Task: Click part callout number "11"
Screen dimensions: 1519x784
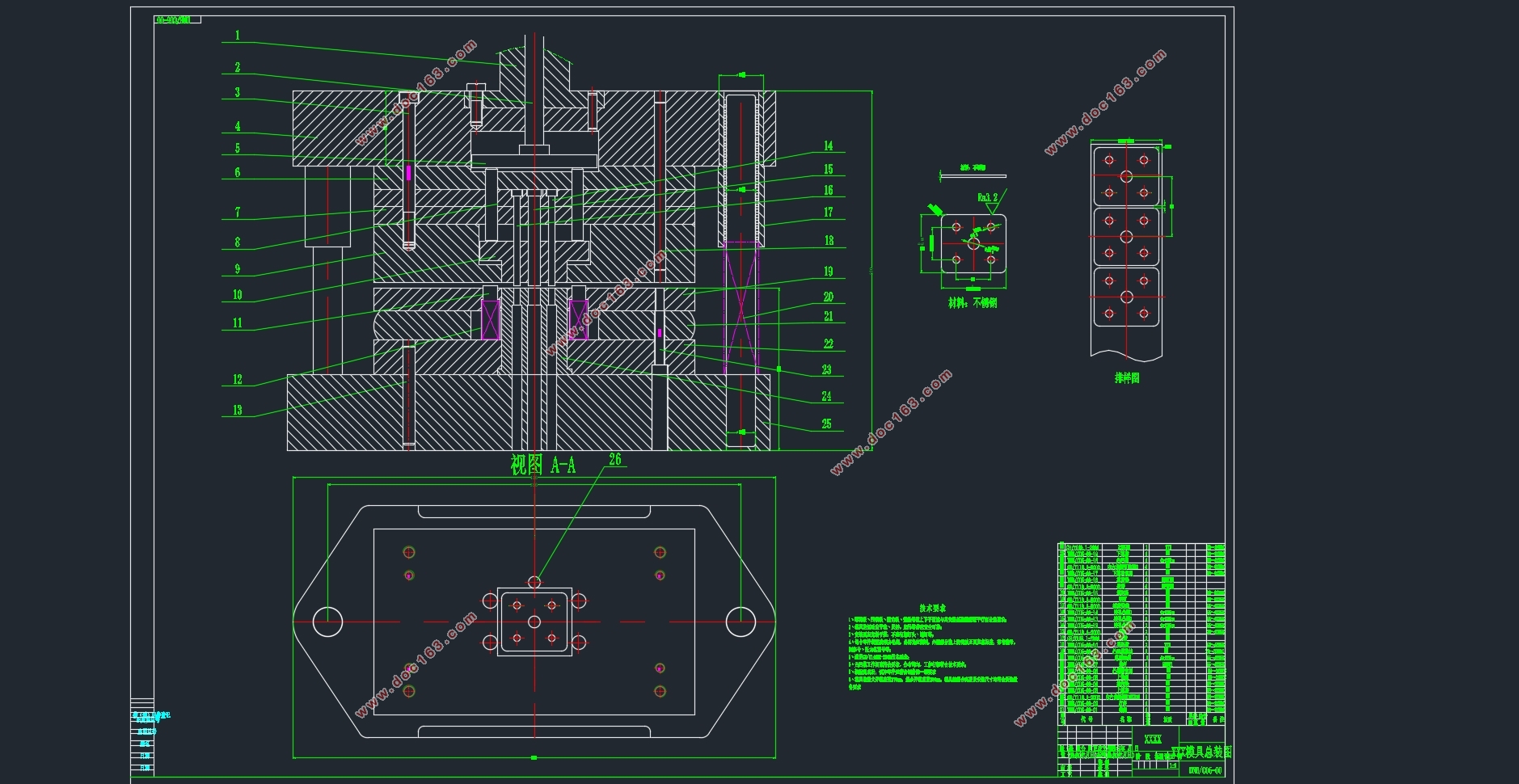Action: pyautogui.click(x=238, y=323)
